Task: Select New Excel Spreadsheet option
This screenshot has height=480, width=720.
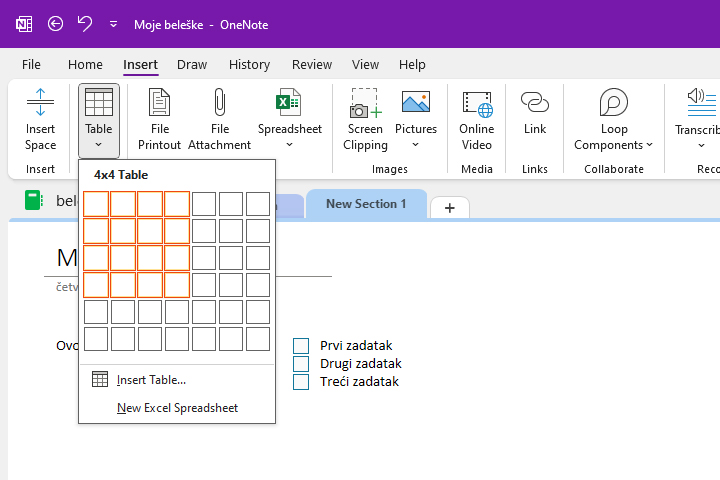Action: pyautogui.click(x=177, y=408)
